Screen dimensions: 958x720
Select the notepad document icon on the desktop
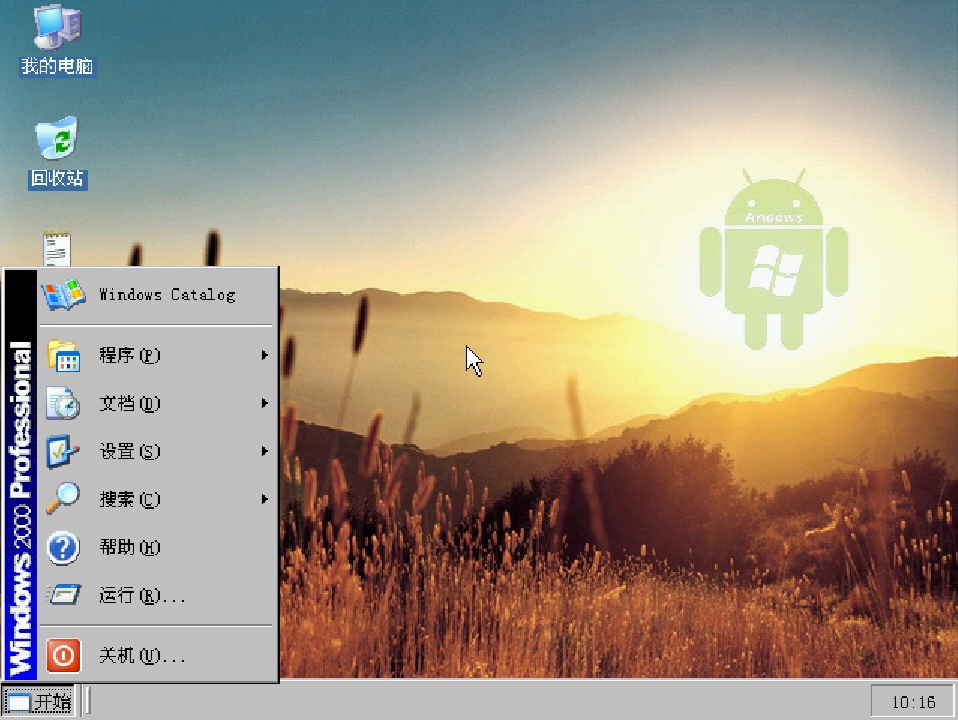tap(57, 249)
